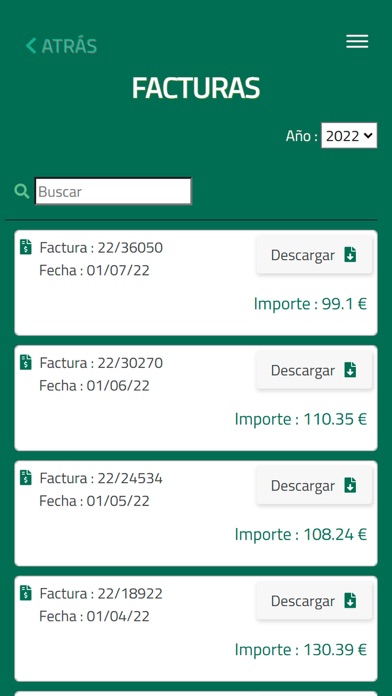Click invoice icon beside Factura 22/24534

click(x=26, y=478)
